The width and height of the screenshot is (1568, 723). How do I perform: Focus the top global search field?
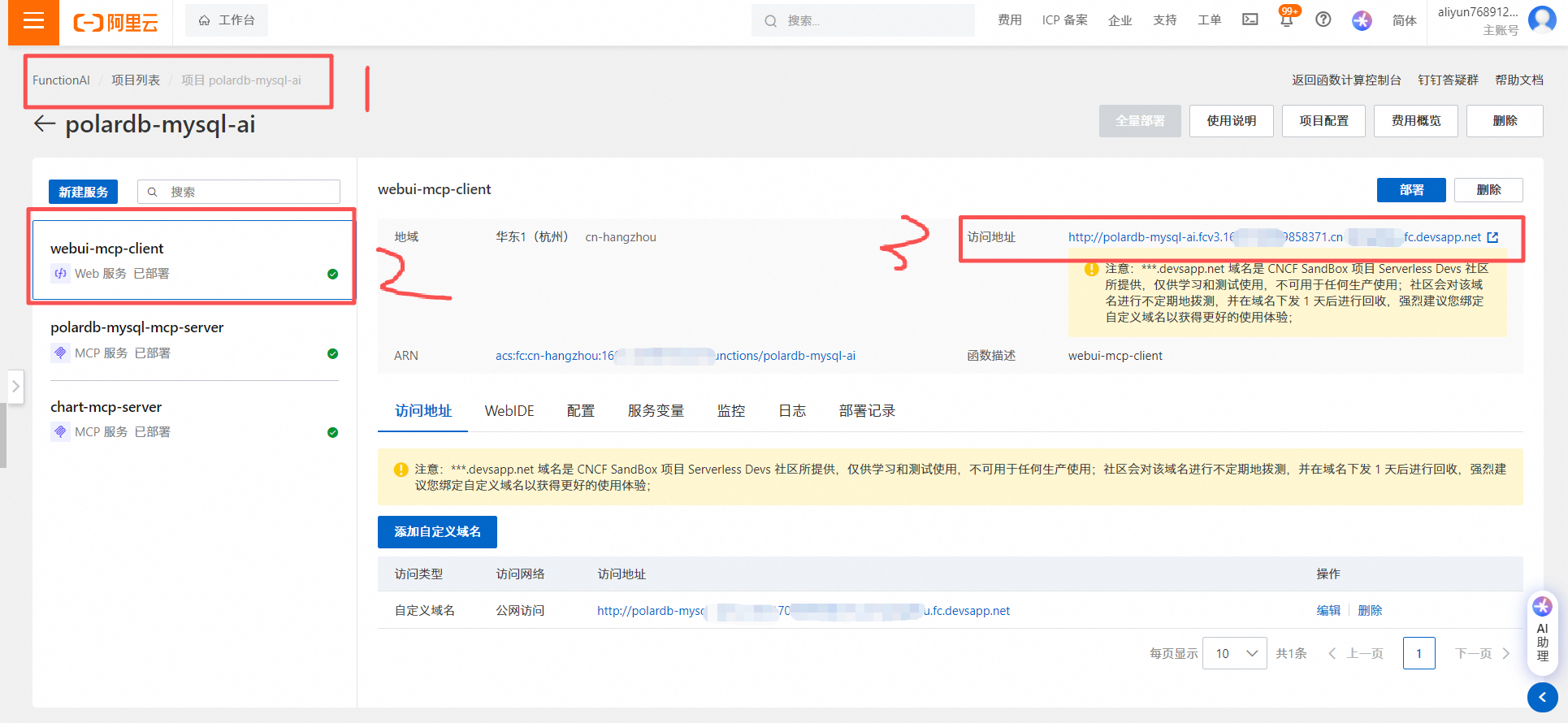(863, 20)
